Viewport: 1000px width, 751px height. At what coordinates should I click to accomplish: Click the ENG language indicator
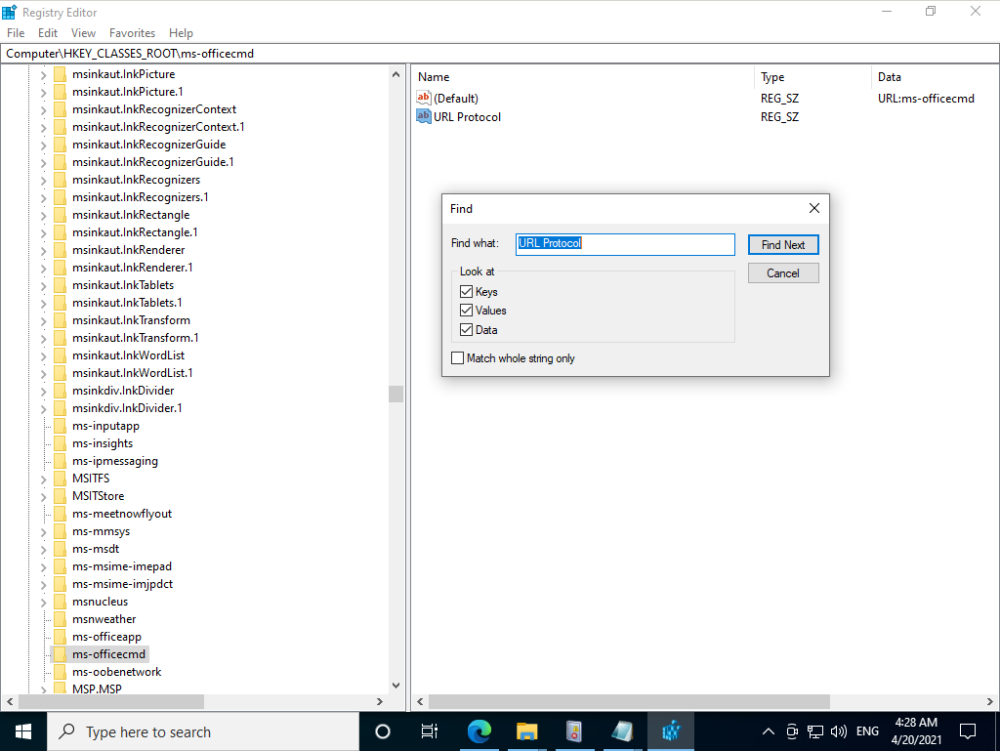pos(867,731)
